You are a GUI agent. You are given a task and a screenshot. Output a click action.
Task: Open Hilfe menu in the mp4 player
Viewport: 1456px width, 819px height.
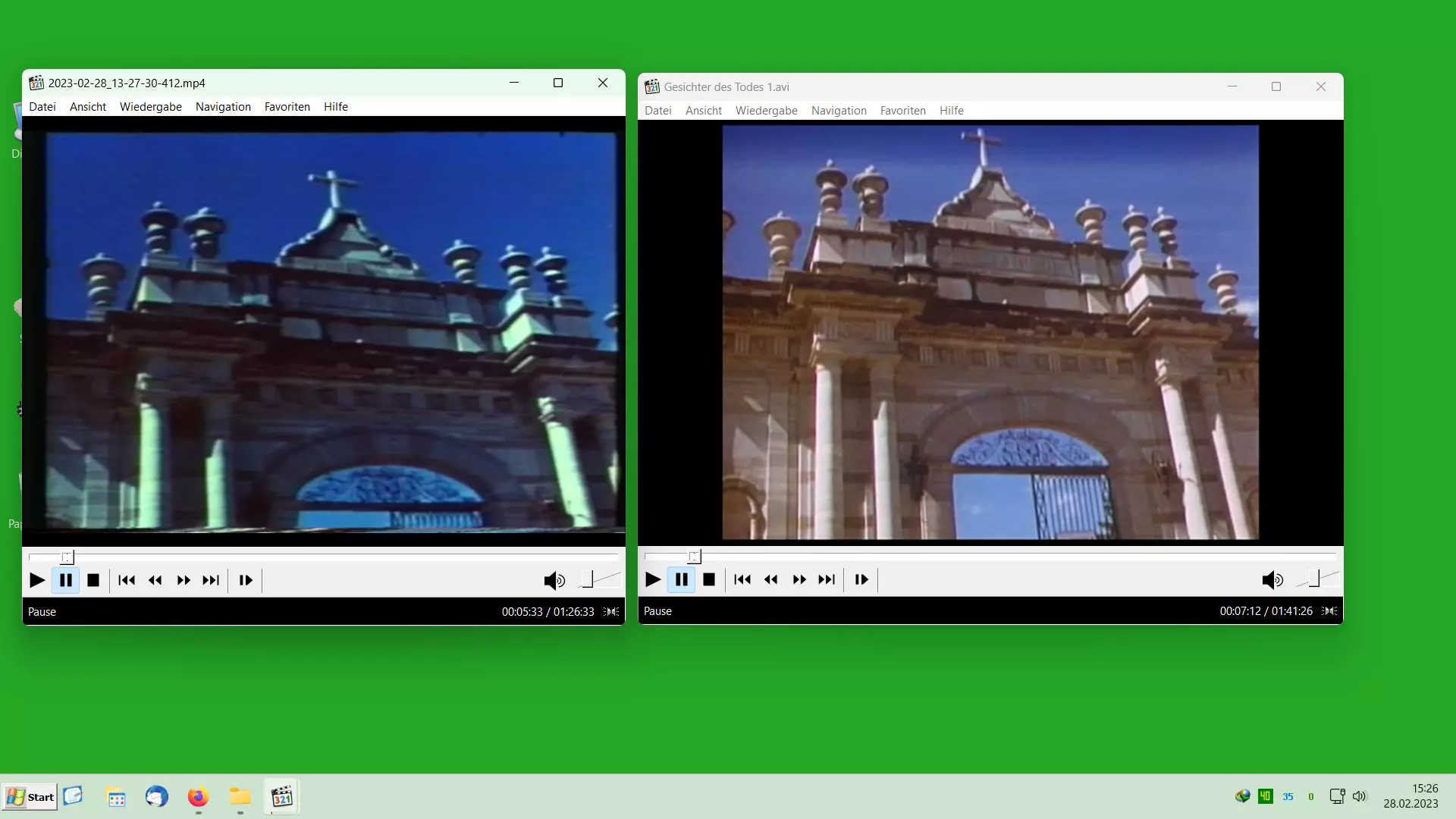pos(336,107)
